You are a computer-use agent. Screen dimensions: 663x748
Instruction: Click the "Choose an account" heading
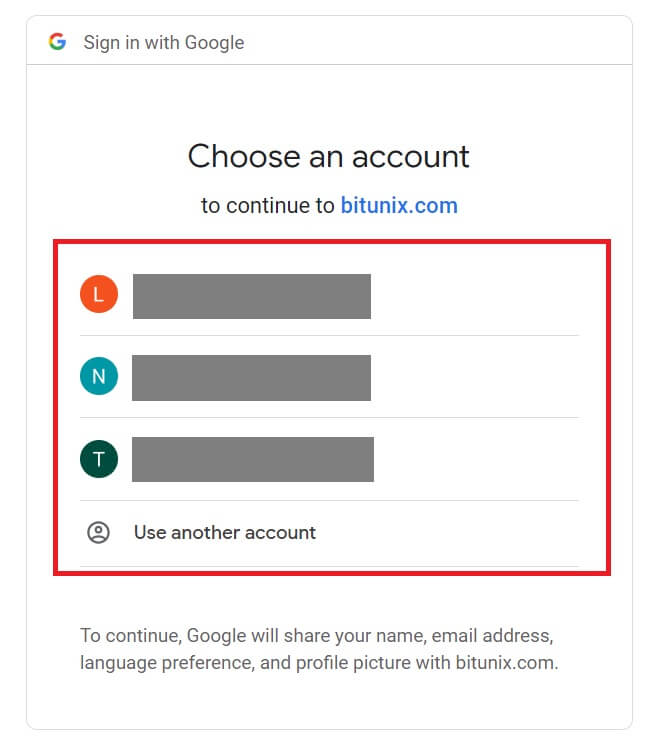[x=328, y=156]
